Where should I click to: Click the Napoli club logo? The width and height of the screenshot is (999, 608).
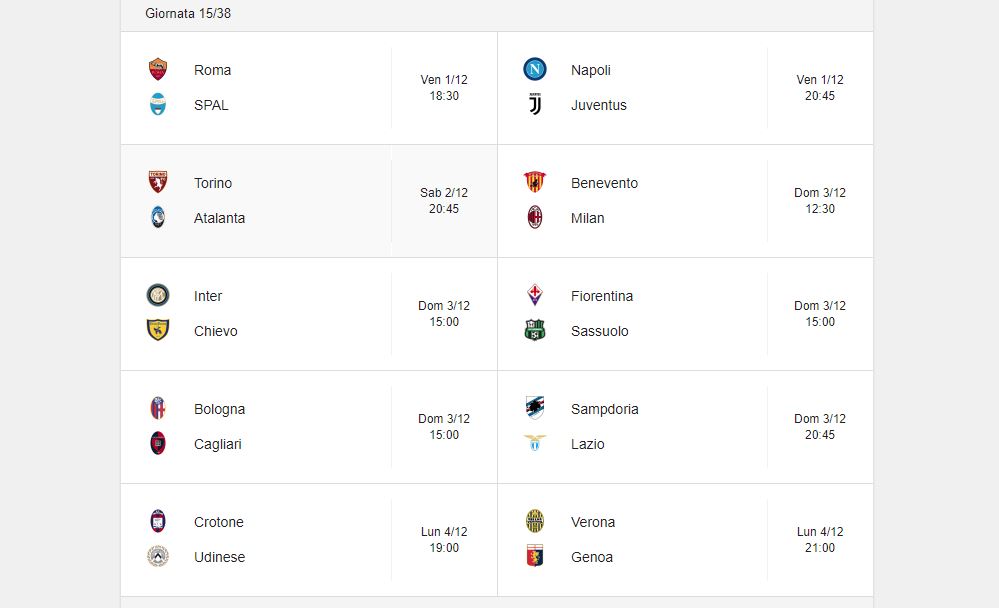click(x=535, y=69)
